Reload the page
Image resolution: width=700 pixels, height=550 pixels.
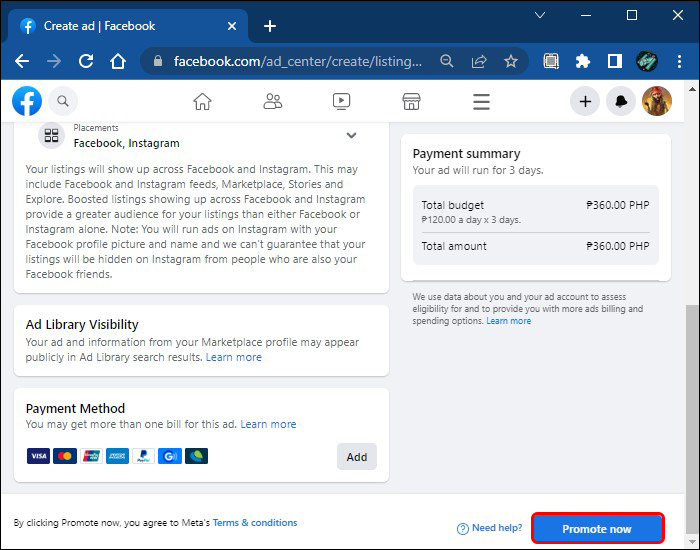click(86, 61)
